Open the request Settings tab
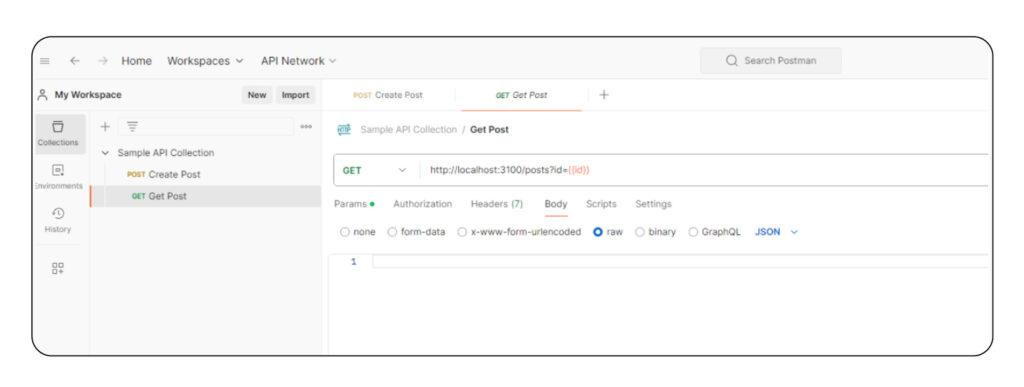 [x=653, y=204]
